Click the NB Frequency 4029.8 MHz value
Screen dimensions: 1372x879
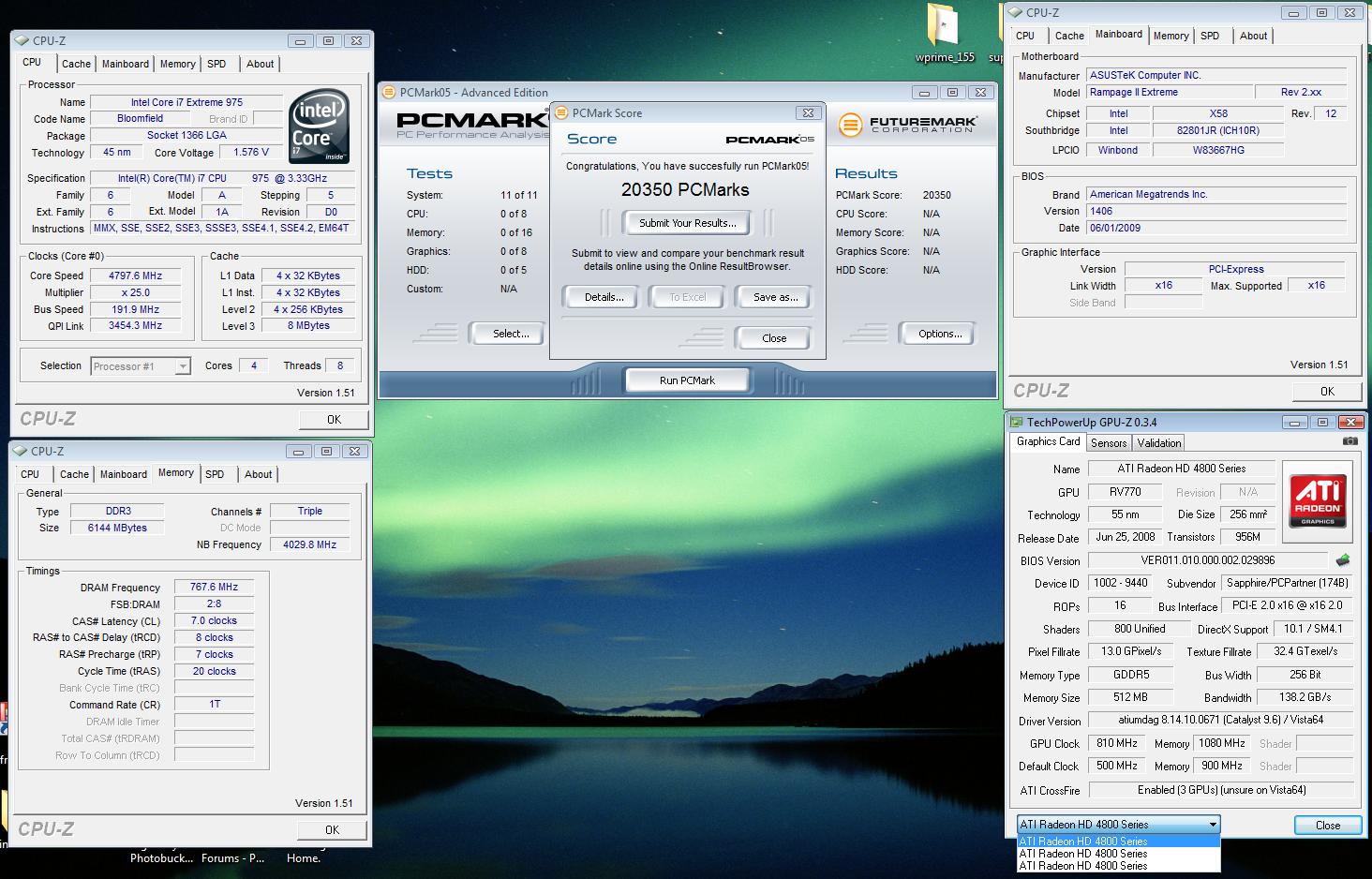point(309,544)
